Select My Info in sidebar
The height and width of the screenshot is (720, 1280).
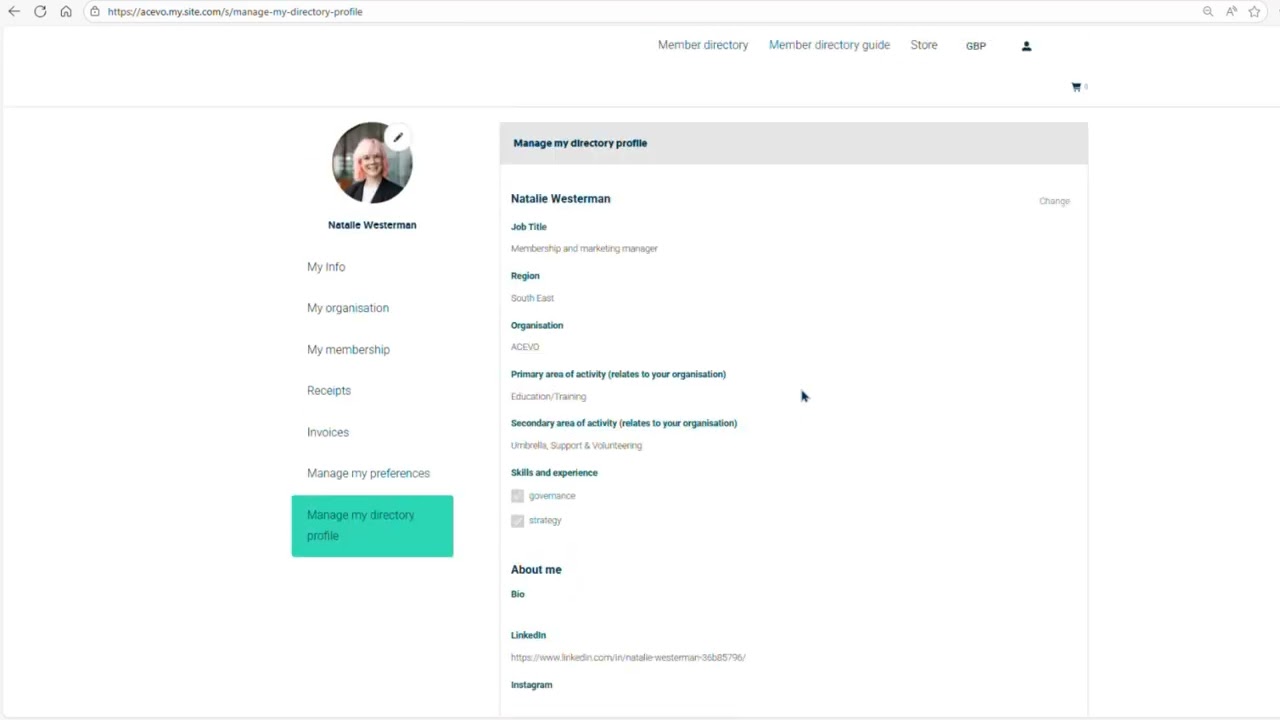(326, 267)
